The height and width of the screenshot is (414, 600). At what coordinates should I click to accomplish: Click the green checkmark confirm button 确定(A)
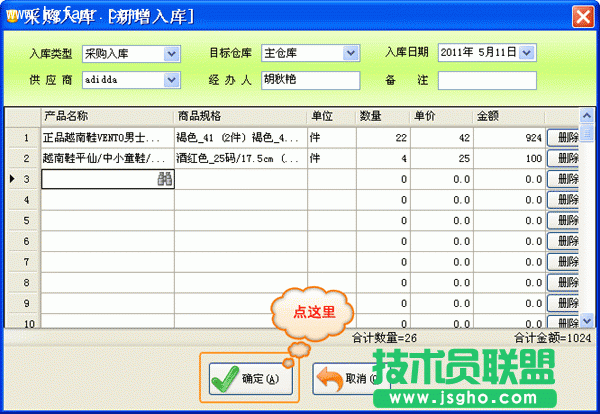pos(251,378)
